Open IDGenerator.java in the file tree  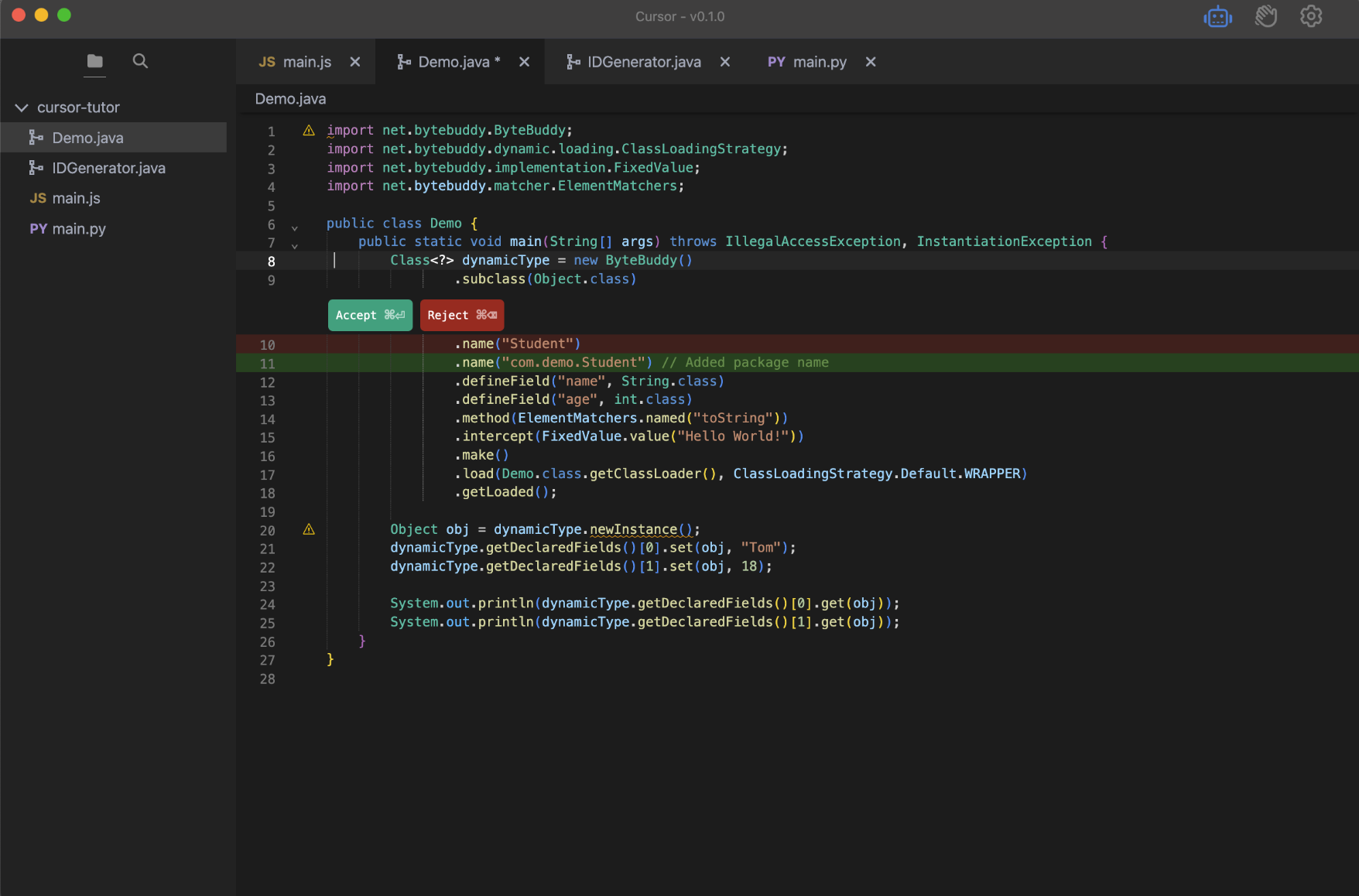pos(114,168)
